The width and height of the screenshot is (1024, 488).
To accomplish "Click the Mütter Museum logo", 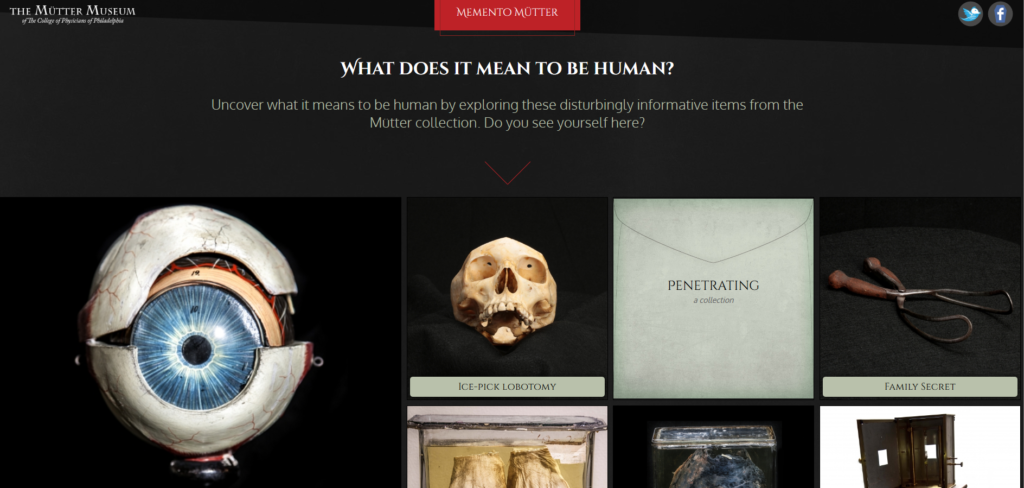I will [72, 14].
